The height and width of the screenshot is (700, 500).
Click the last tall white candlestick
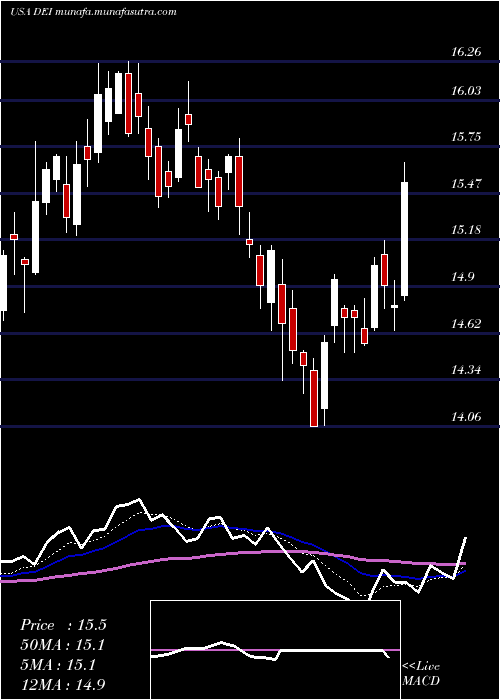pos(404,239)
